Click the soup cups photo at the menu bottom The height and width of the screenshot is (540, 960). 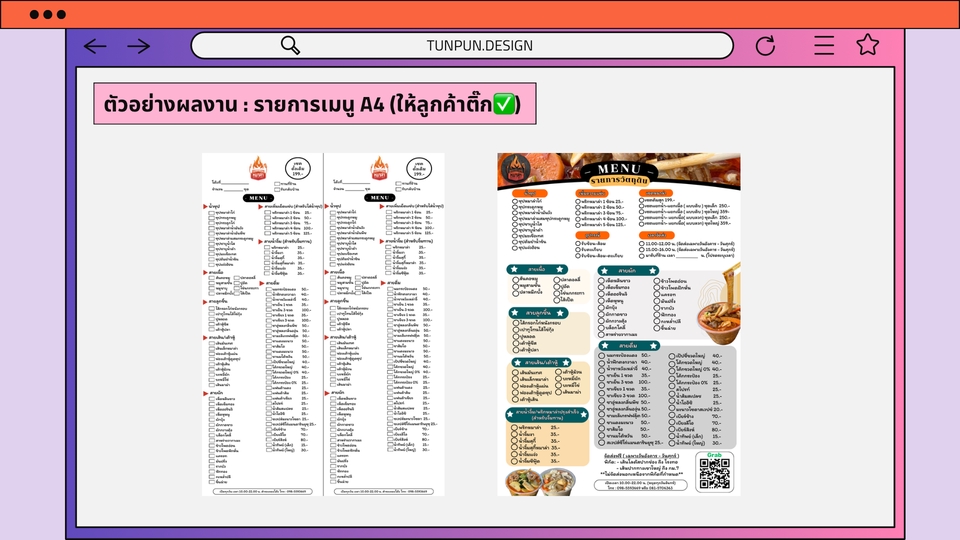[540, 482]
